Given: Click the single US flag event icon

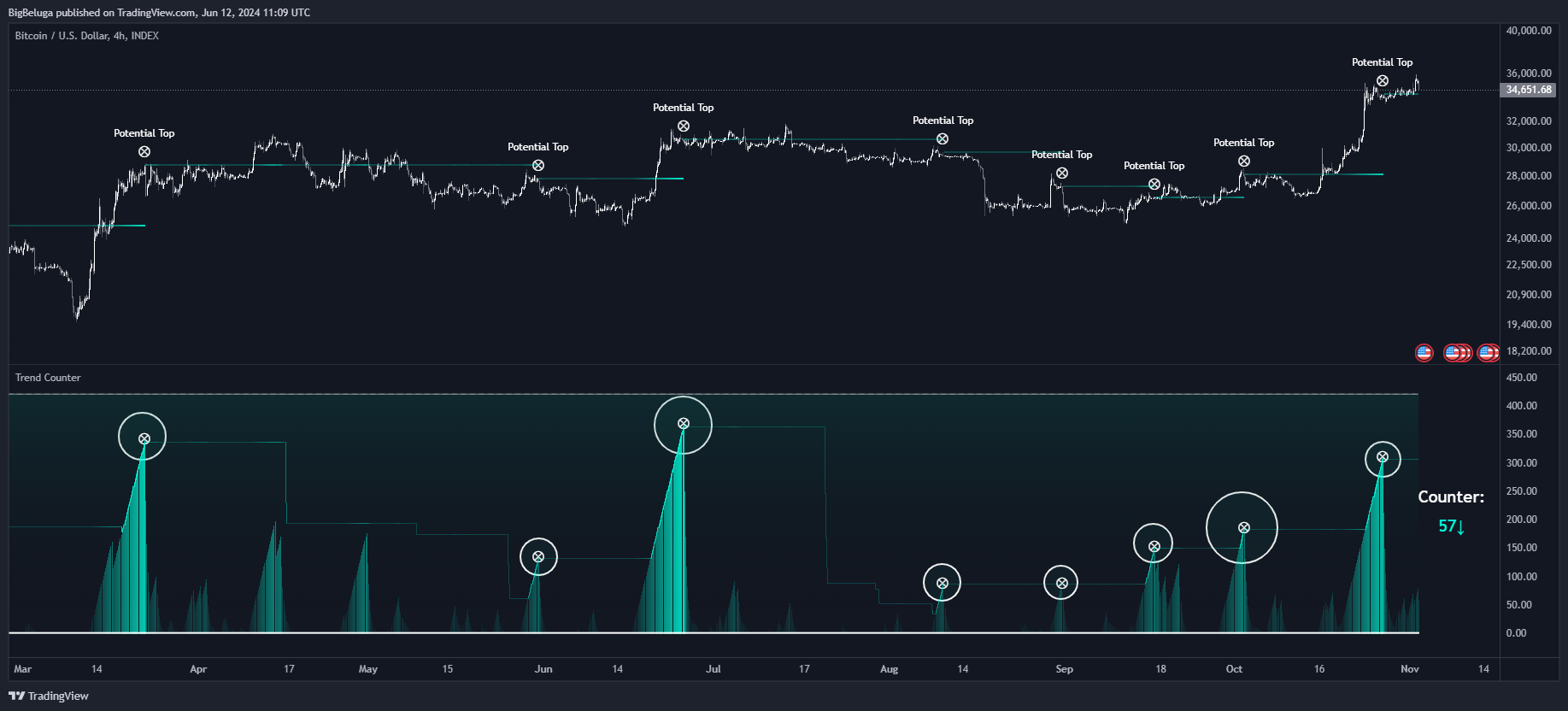Looking at the screenshot, I should pos(1424,352).
